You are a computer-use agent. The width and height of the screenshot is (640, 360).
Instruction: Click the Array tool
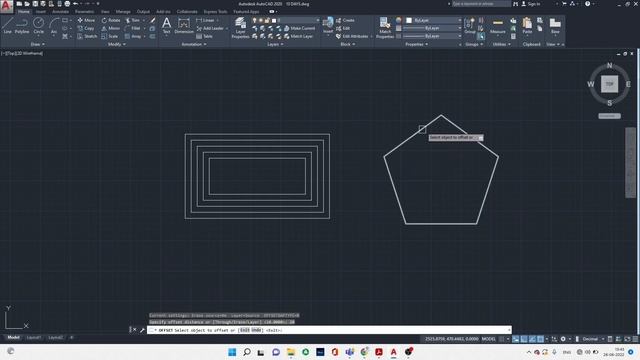[x=133, y=36]
